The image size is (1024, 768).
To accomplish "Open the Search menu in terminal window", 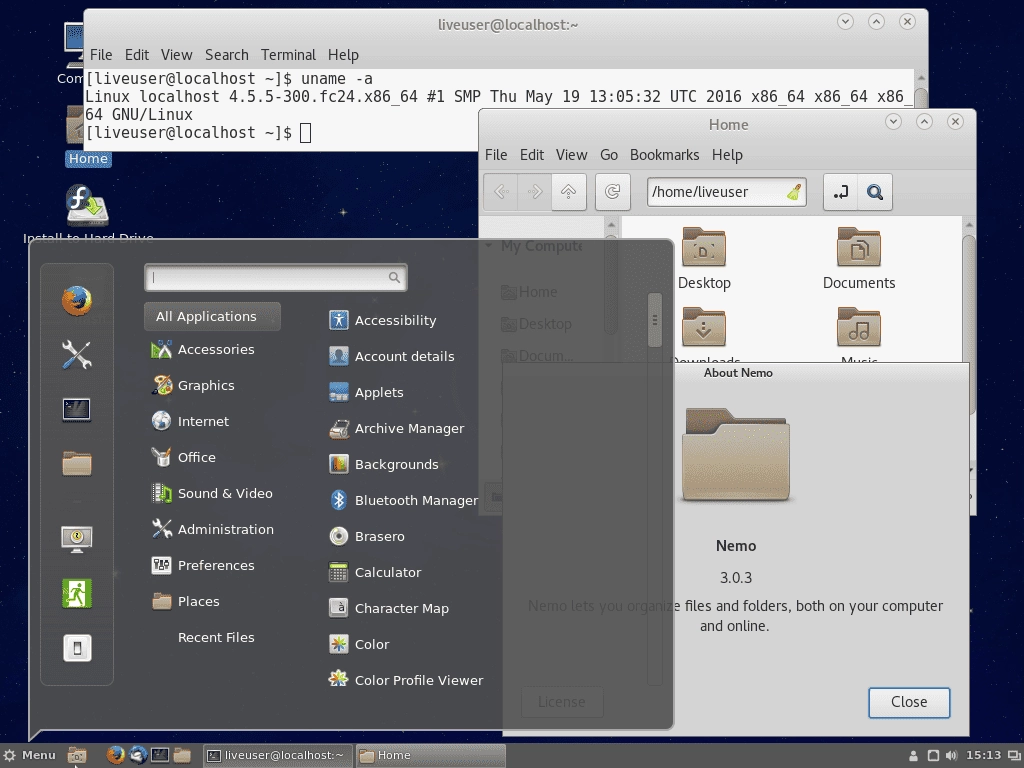I will [x=227, y=55].
